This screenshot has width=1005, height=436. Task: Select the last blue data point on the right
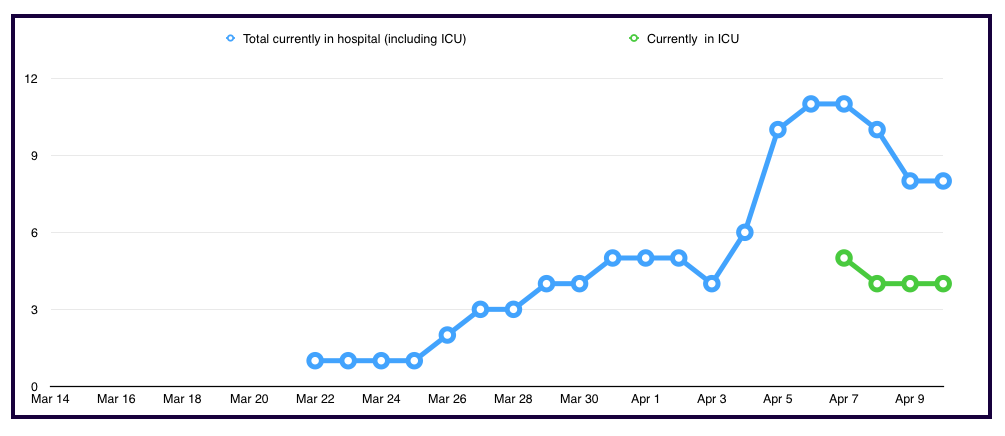point(943,181)
